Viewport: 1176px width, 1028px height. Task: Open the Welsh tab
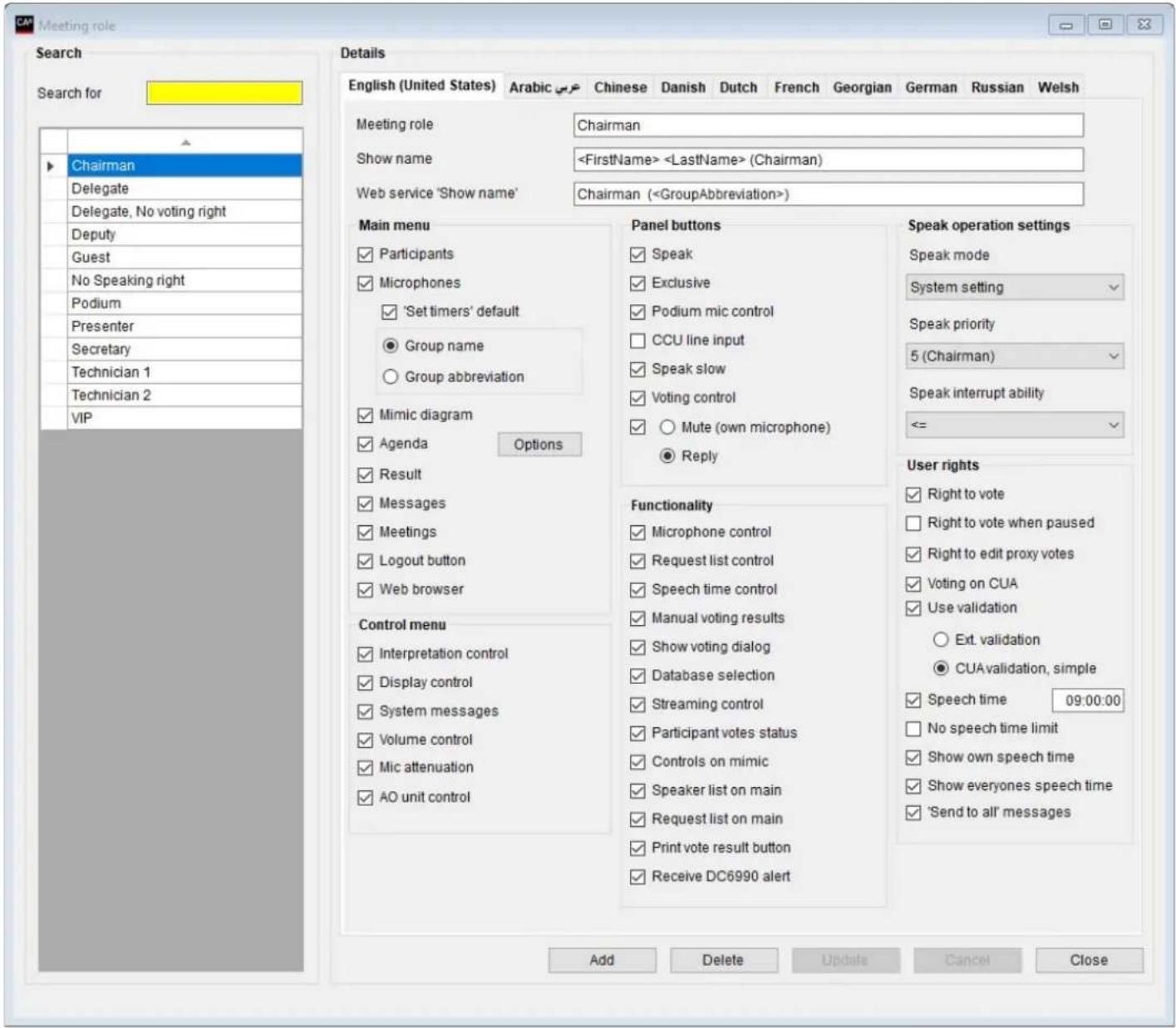(x=1058, y=87)
